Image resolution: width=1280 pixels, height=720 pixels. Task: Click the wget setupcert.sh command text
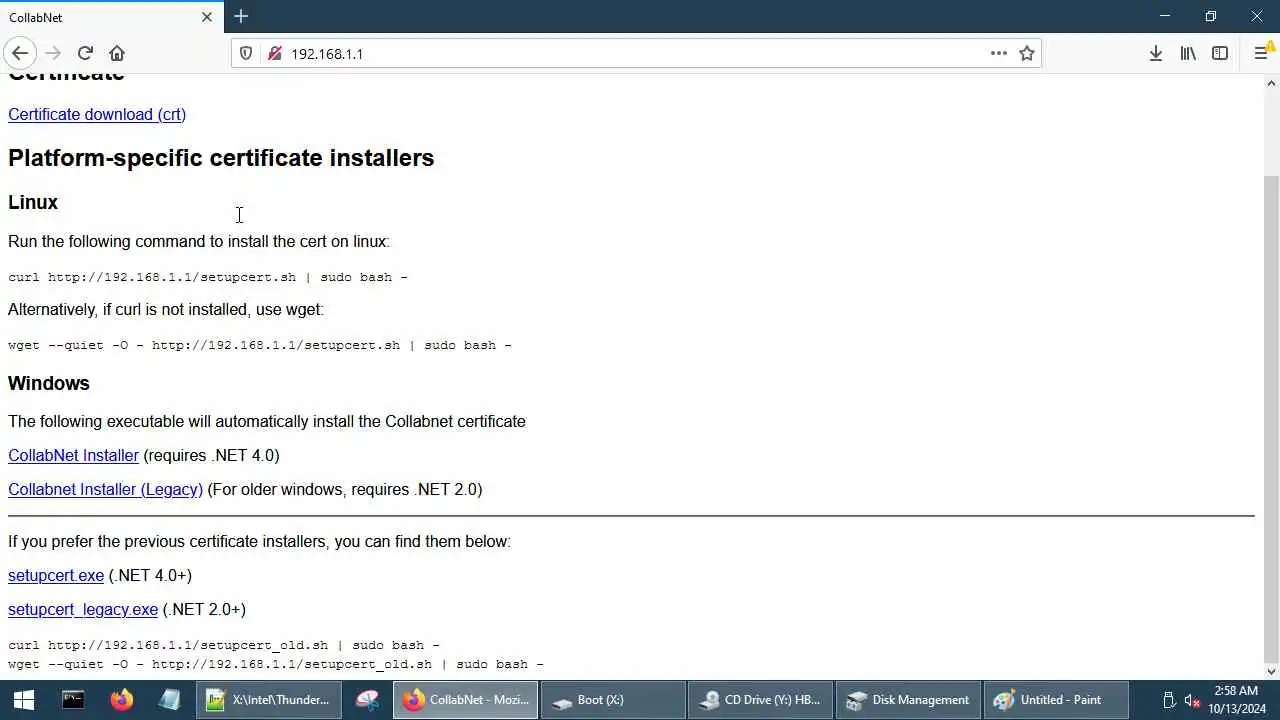(x=260, y=345)
